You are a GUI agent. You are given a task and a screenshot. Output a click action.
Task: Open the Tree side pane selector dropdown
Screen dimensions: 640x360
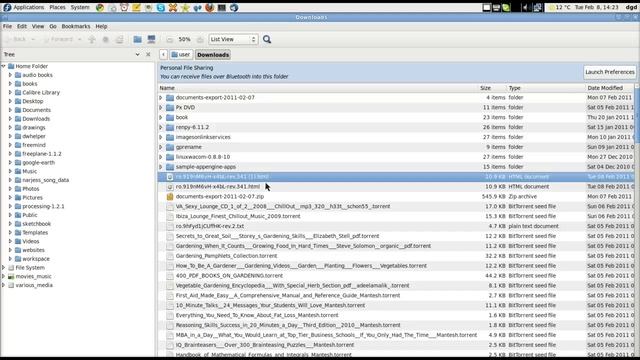137,54
